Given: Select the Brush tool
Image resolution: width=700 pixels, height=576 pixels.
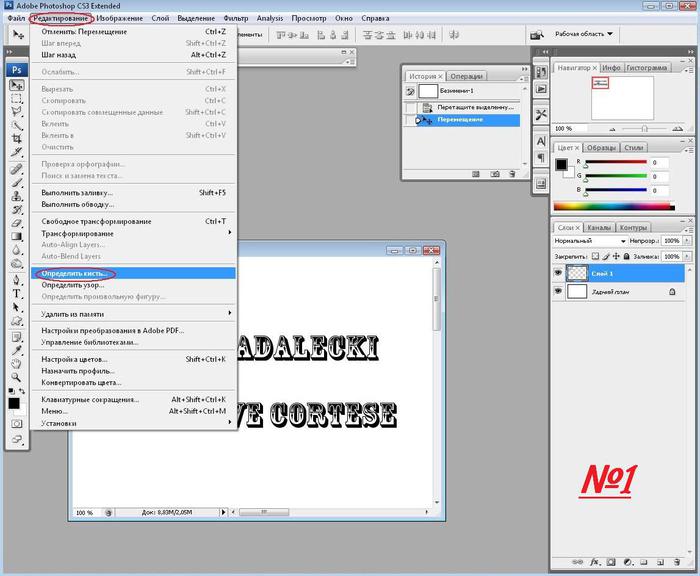Looking at the screenshot, I should (17, 183).
